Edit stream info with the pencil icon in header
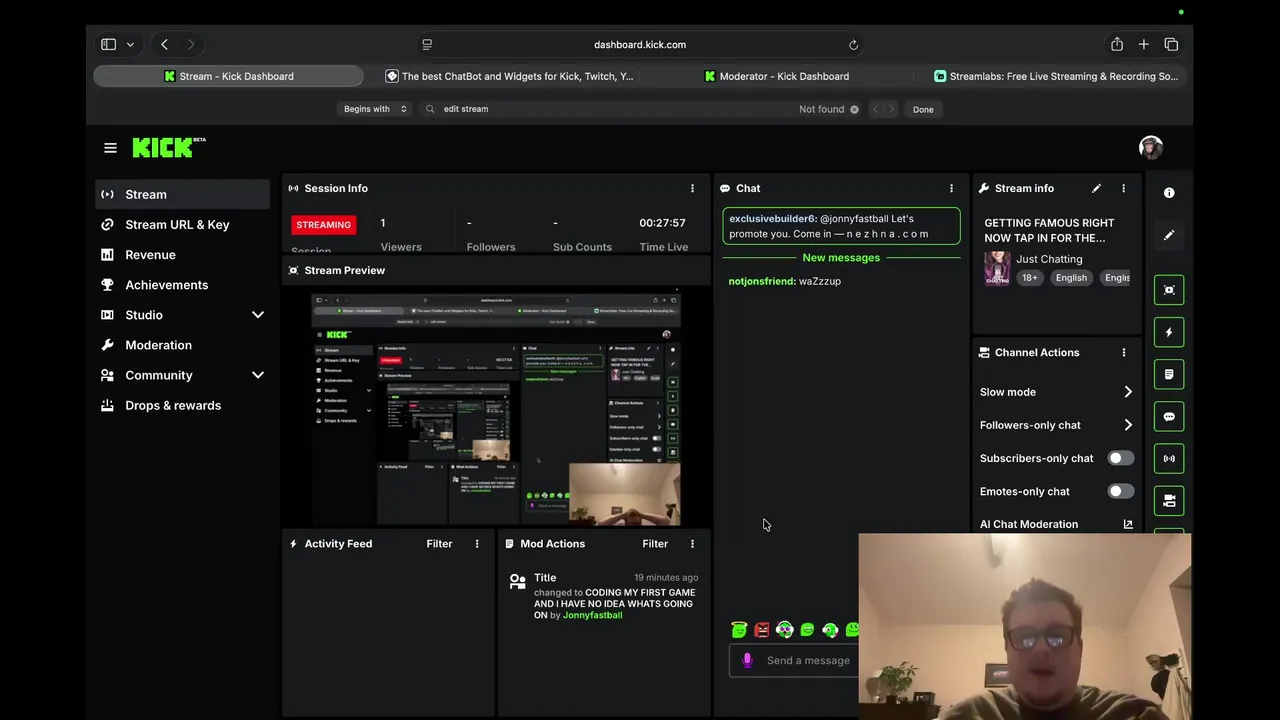Image resolution: width=1280 pixels, height=720 pixels. point(1096,188)
